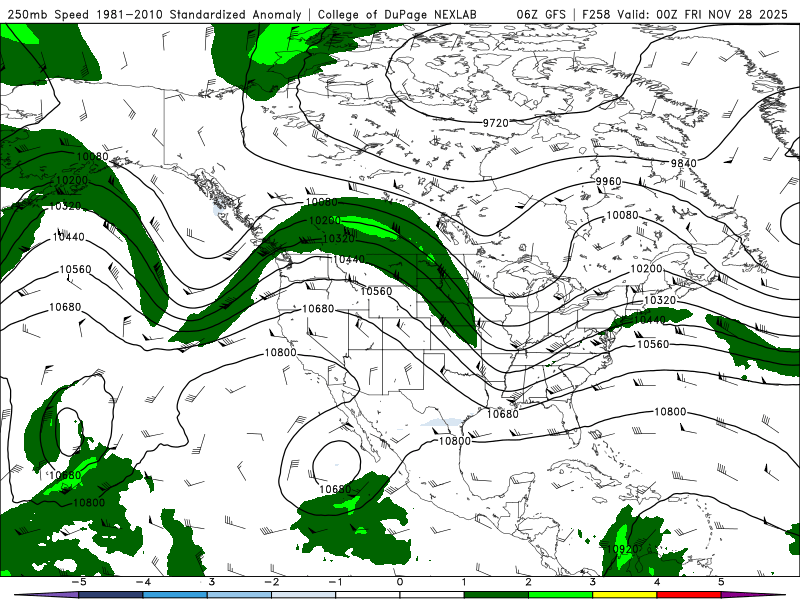Click the 9960 contour label
Image resolution: width=800 pixels, height=600 pixels.
pyautogui.click(x=609, y=182)
